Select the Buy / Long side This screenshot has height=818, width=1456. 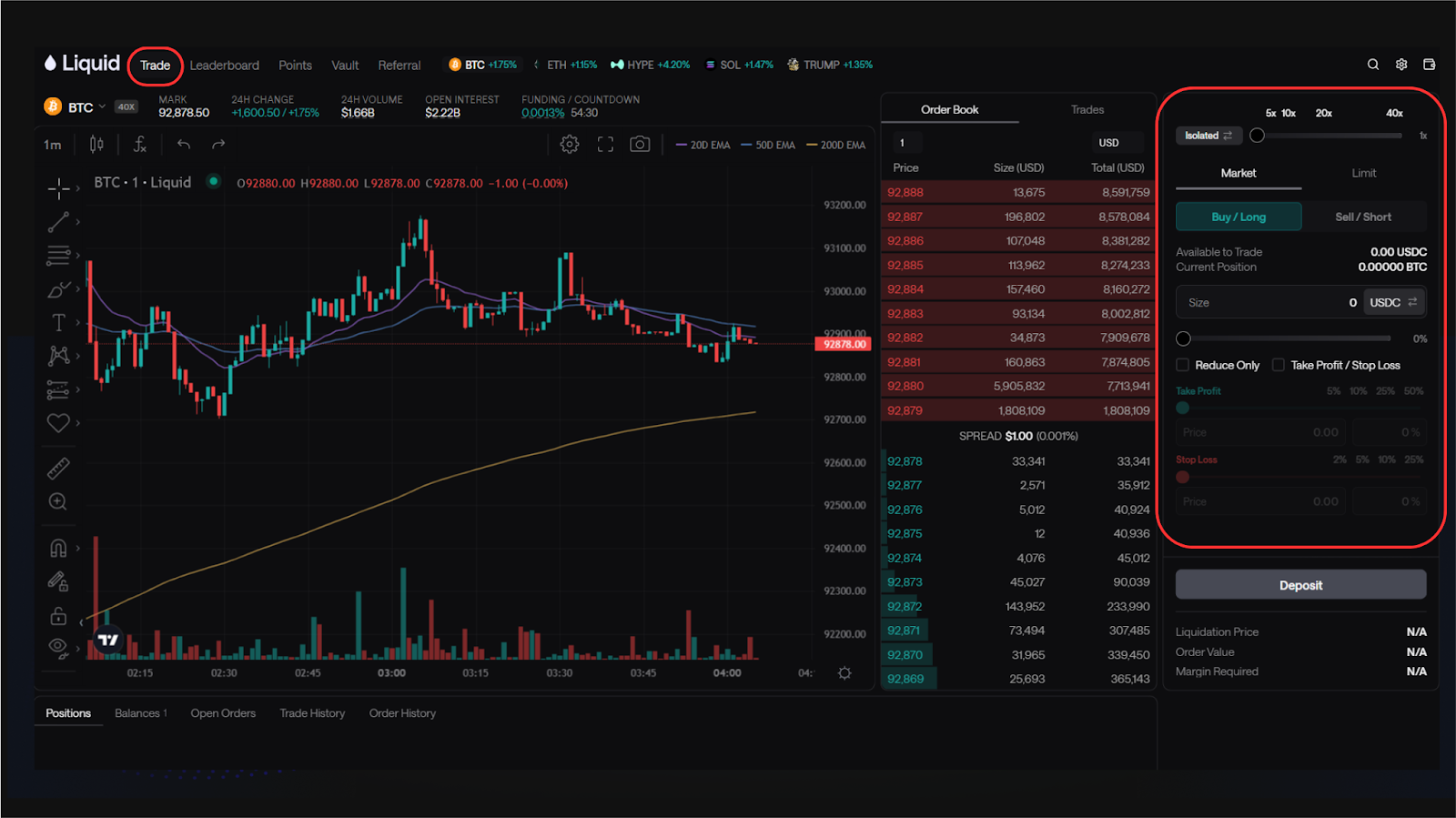(1239, 217)
